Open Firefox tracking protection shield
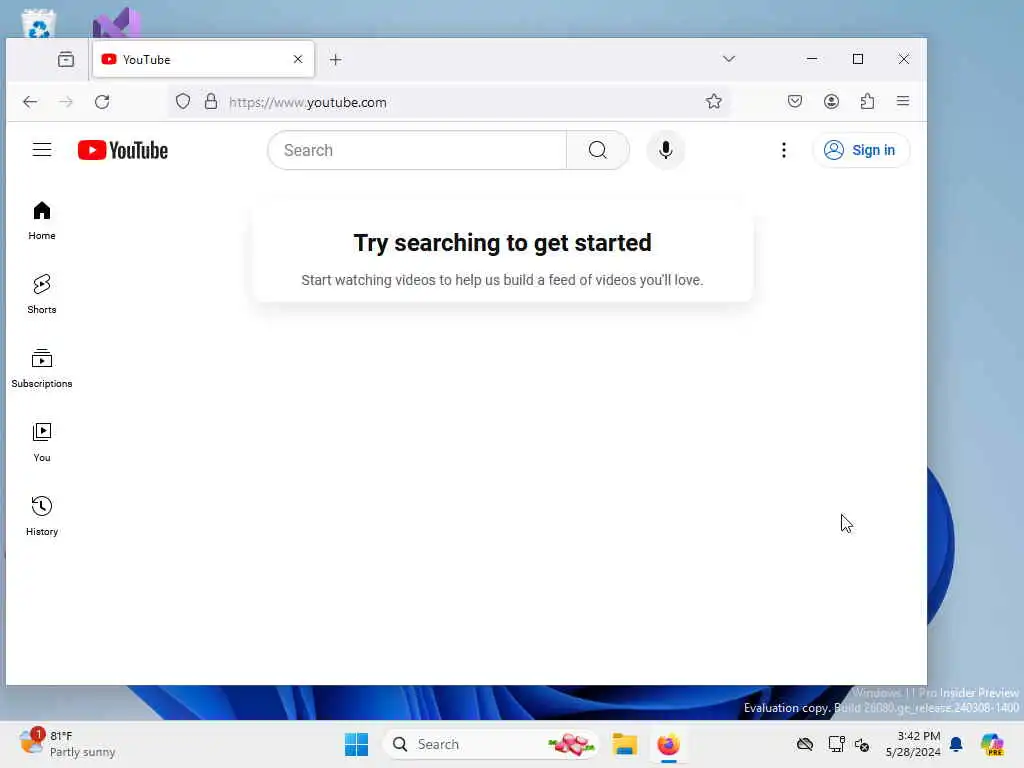 coord(183,101)
